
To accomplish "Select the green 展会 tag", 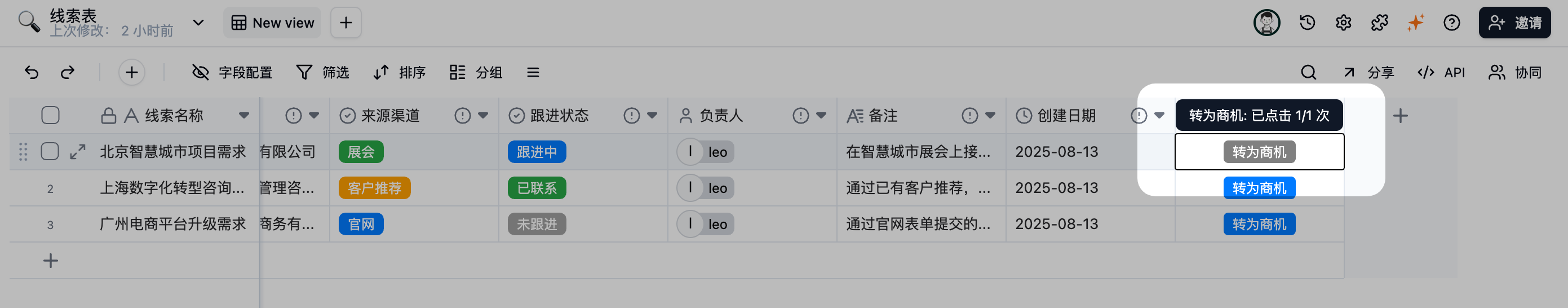I will pos(361,152).
